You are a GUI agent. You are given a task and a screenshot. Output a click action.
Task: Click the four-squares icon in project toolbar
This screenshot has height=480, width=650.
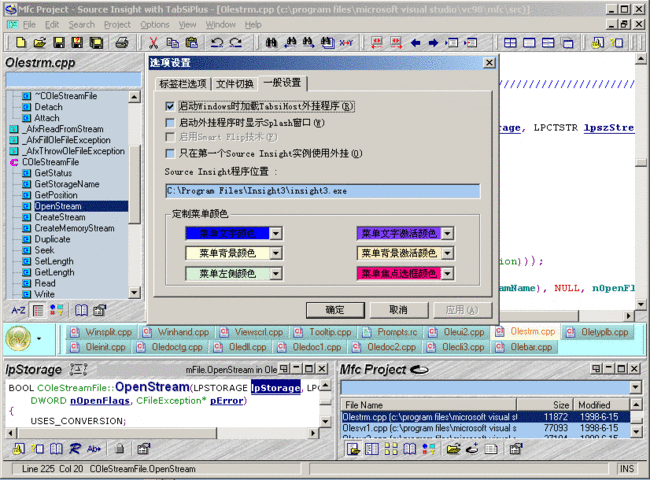click(391, 448)
